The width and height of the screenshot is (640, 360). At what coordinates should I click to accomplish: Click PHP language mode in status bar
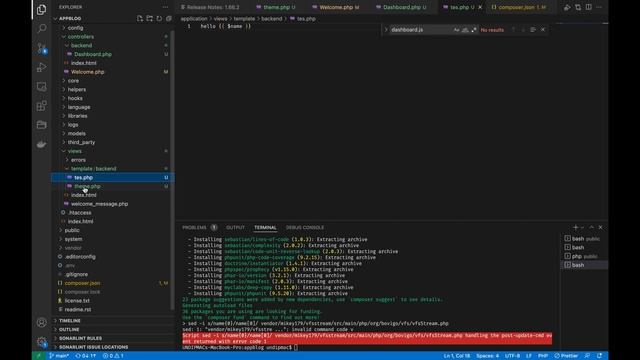tap(543, 356)
